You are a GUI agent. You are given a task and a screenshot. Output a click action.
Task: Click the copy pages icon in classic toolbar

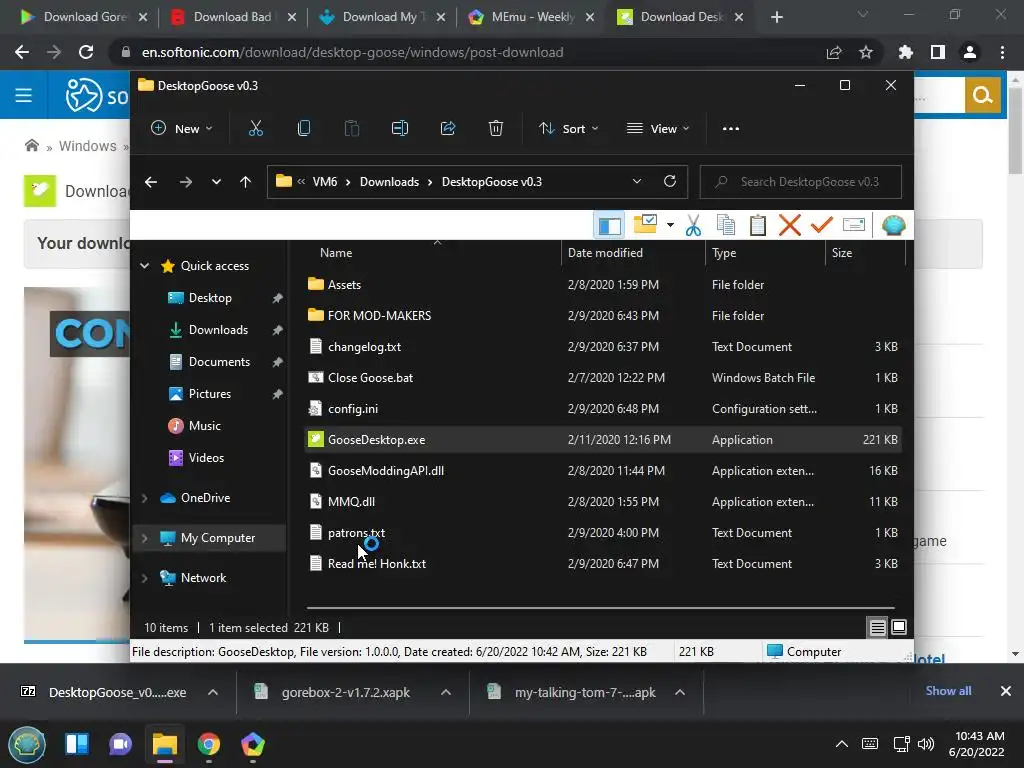point(726,225)
